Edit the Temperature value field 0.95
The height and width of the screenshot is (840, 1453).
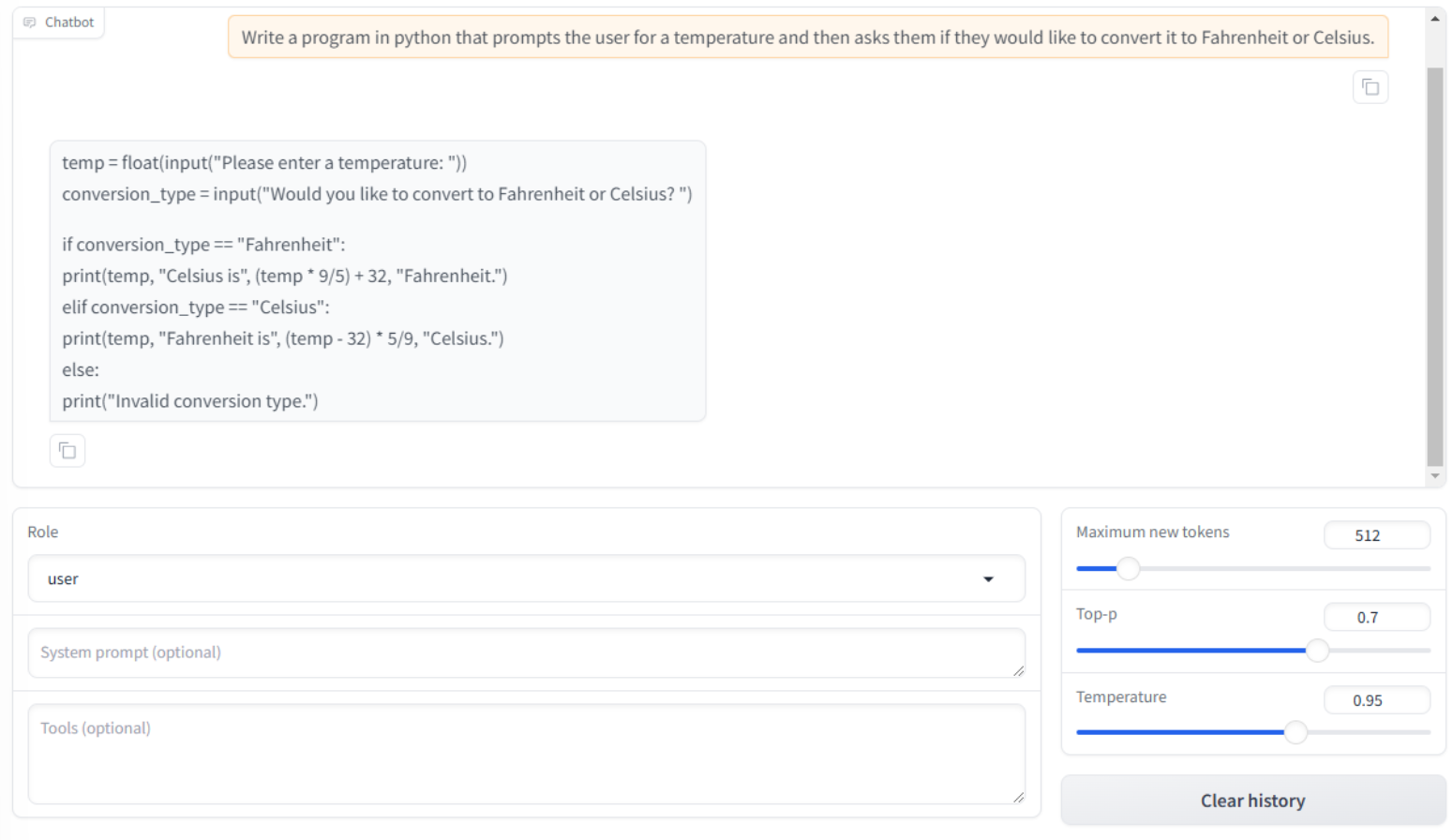coord(1375,700)
